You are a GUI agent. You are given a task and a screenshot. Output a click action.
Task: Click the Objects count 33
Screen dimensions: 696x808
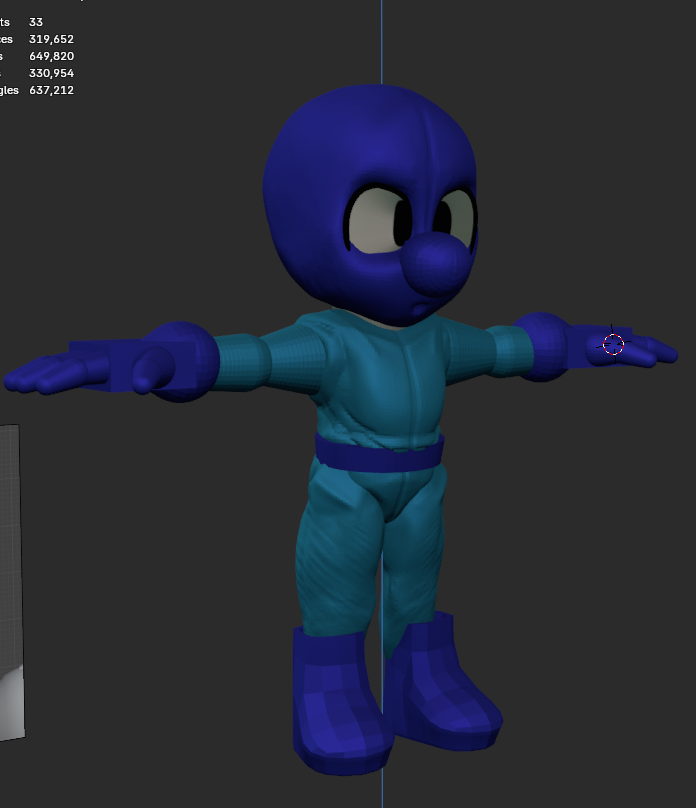click(36, 22)
